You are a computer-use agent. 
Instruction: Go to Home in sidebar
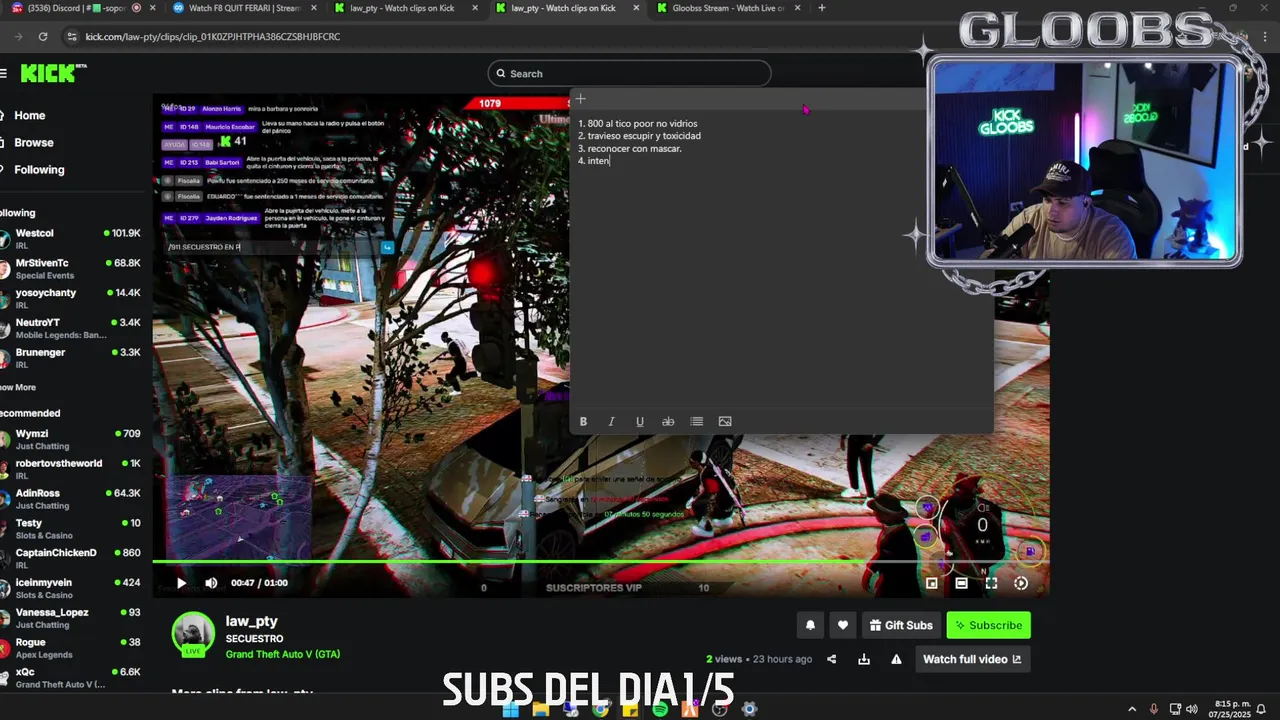(30, 115)
